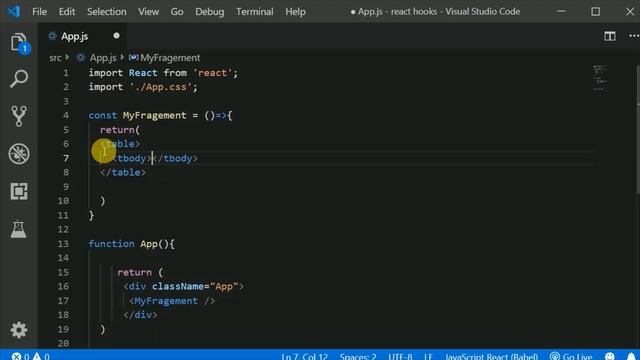Start Go Live server
This screenshot has width=640, height=360.
(571, 356)
